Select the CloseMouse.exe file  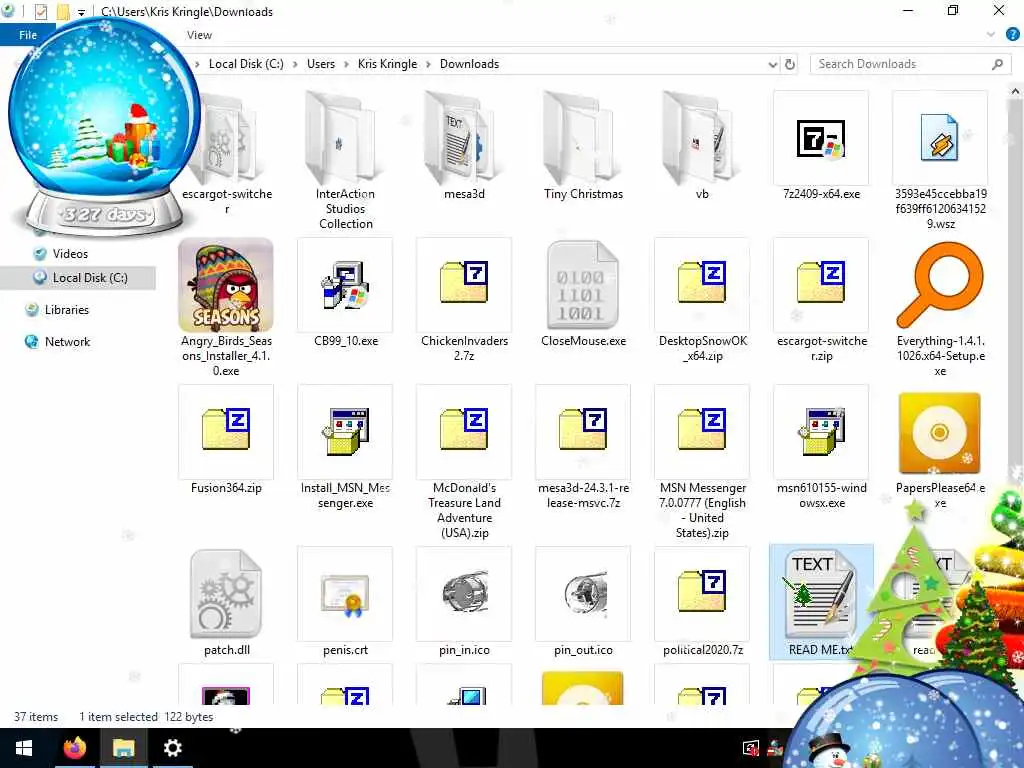(583, 293)
